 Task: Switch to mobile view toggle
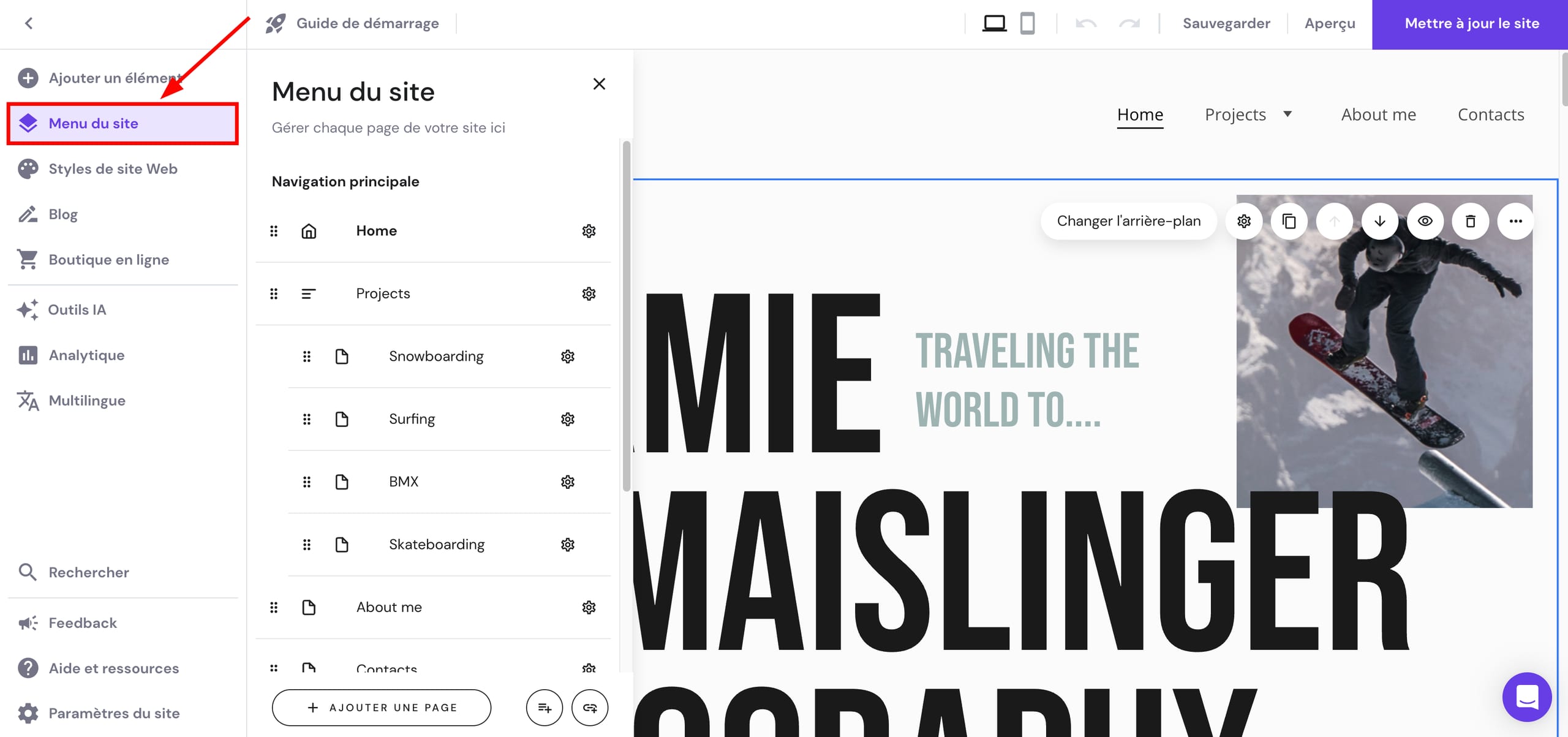click(1028, 23)
